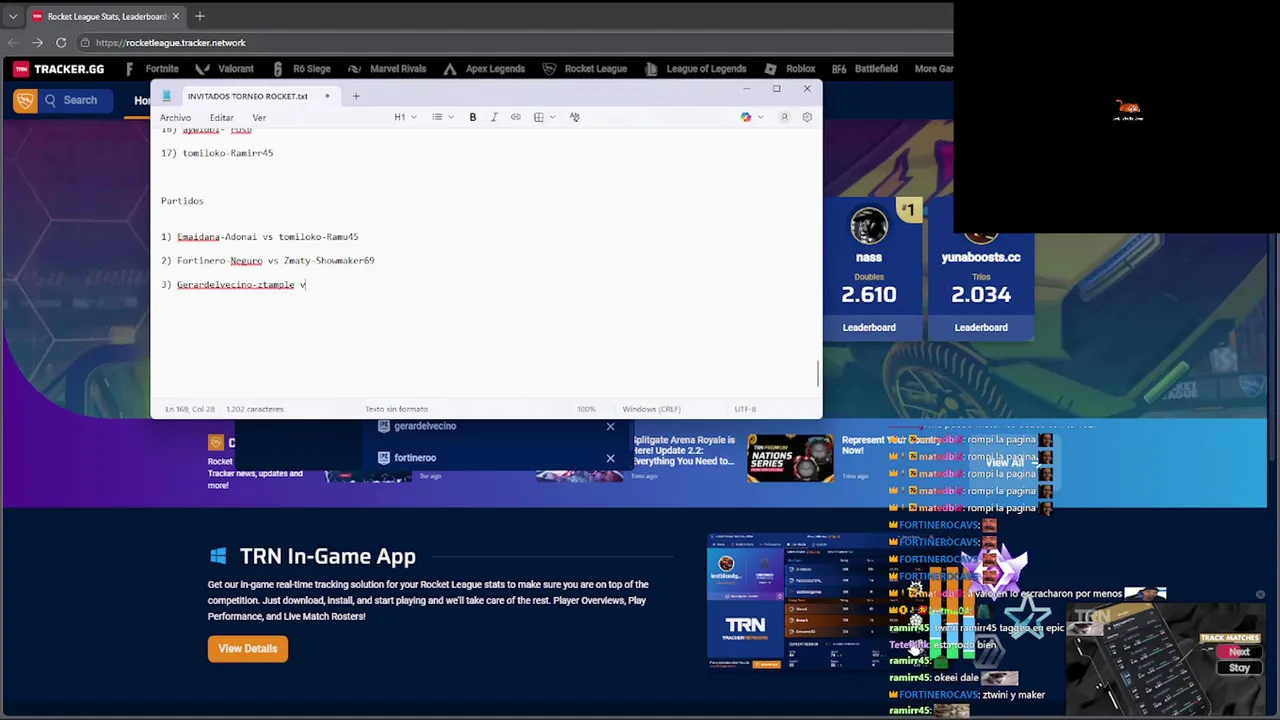Click Leaderboard under nass
1280x720 pixels.
(x=869, y=327)
